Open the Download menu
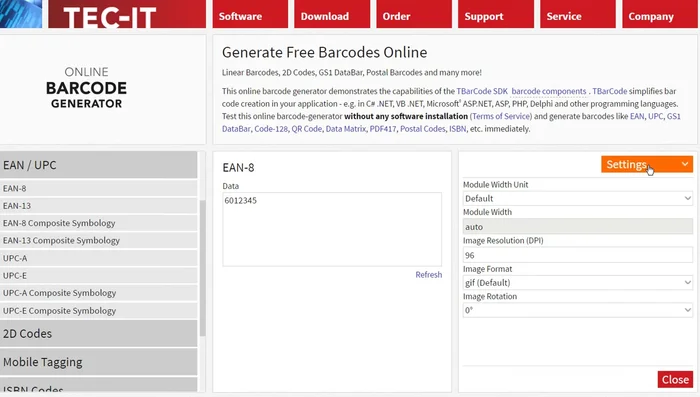700x397 pixels. (332, 14)
